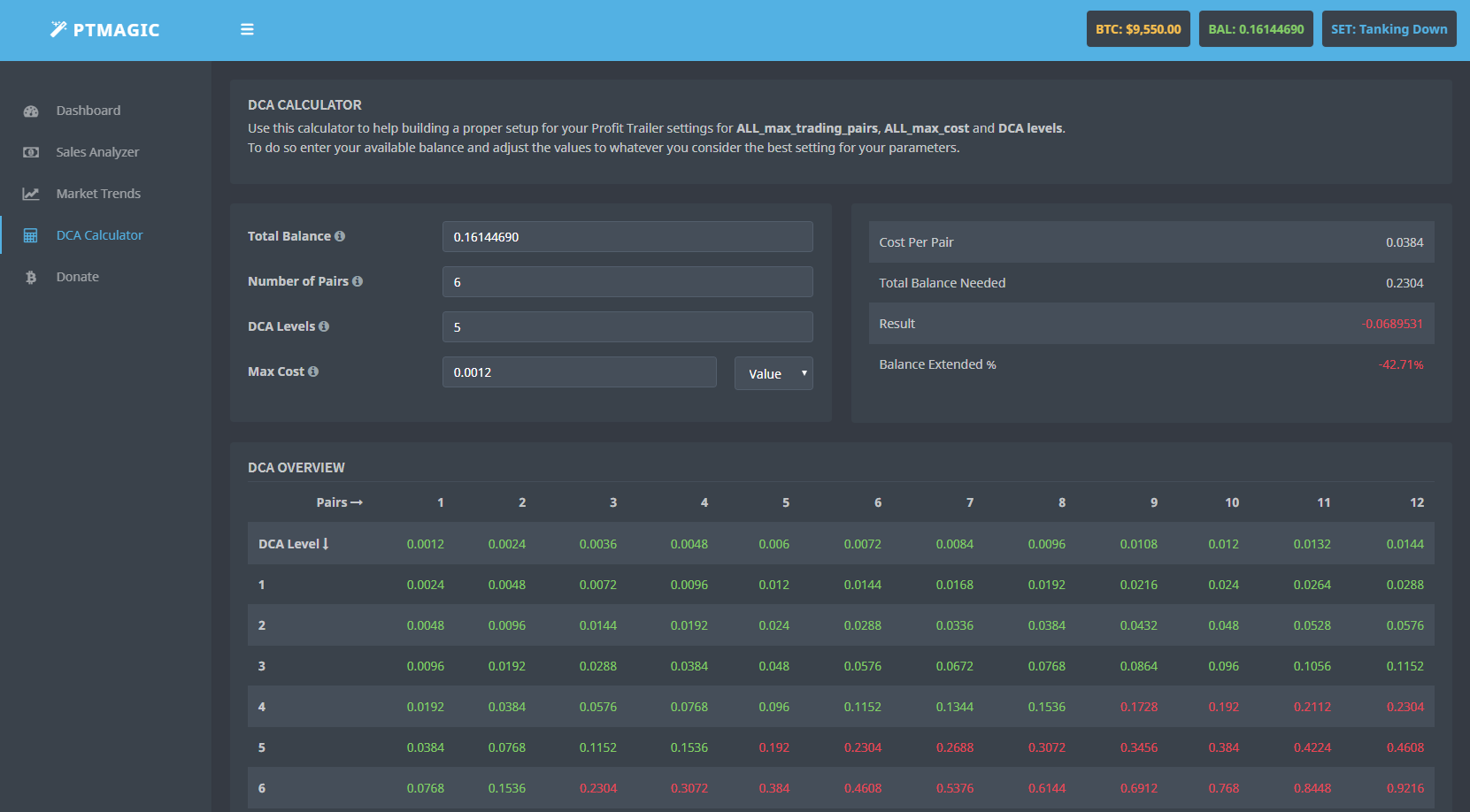Click cell 0.1344 in level 4 row
This screenshot has width=1470, height=812.
pyautogui.click(x=955, y=707)
